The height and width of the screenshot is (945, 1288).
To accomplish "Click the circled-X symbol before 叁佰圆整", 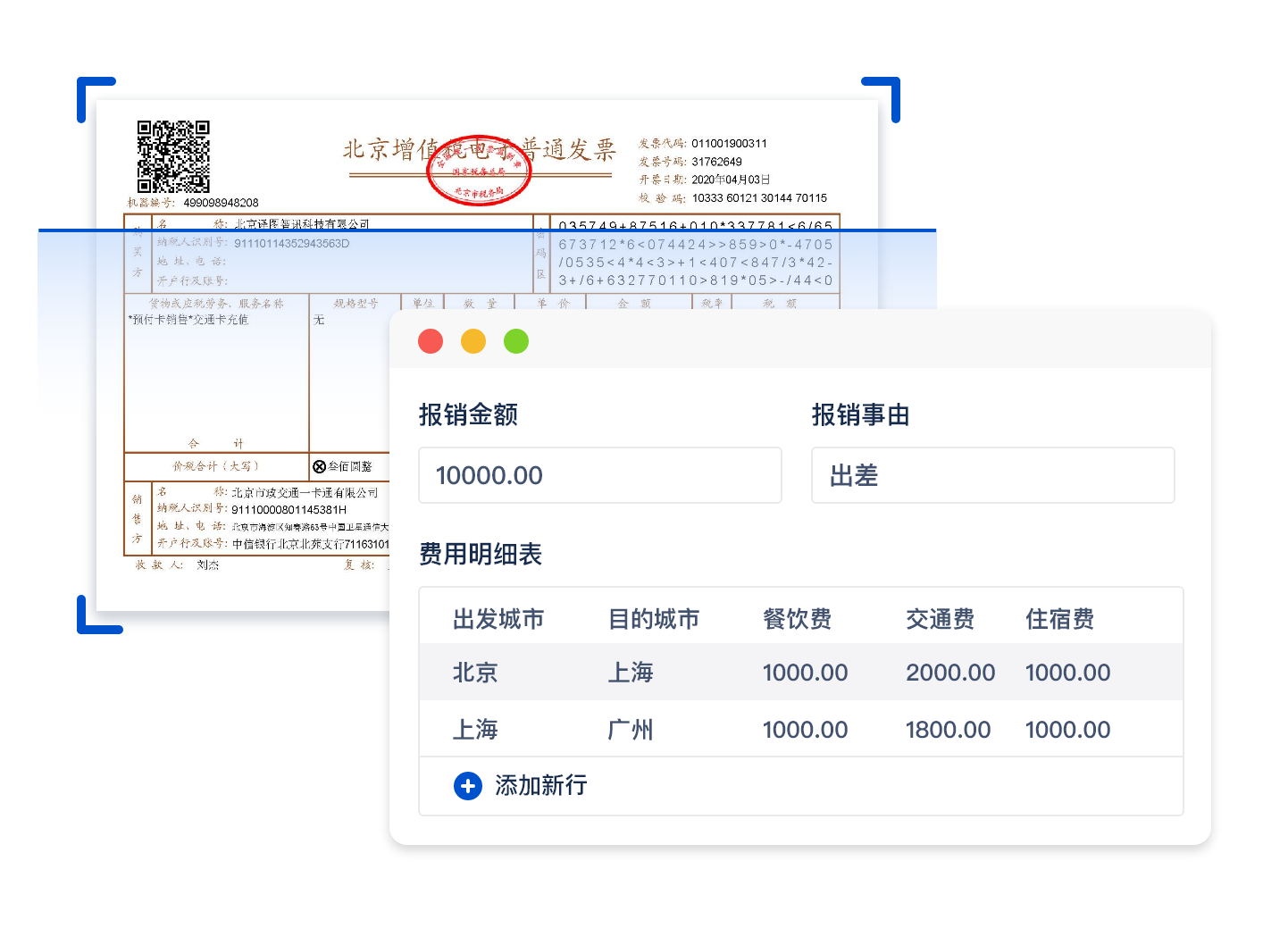I will pyautogui.click(x=320, y=466).
